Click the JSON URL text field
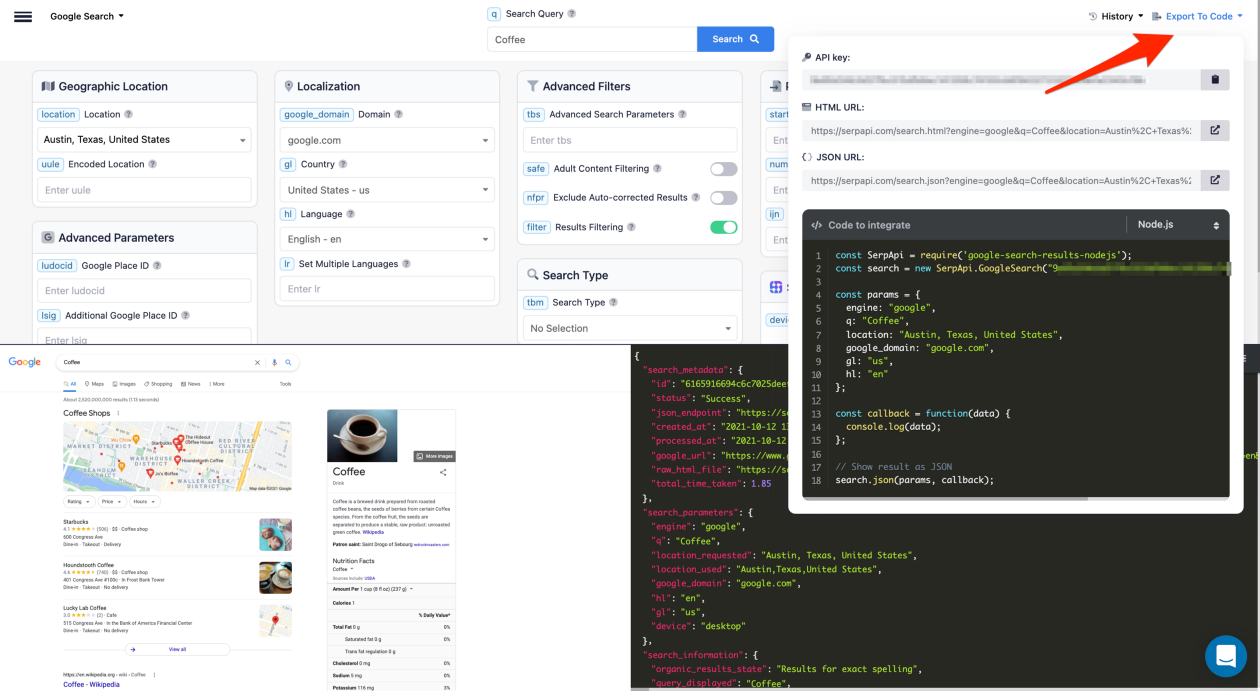Image resolution: width=1260 pixels, height=691 pixels. 1001,180
